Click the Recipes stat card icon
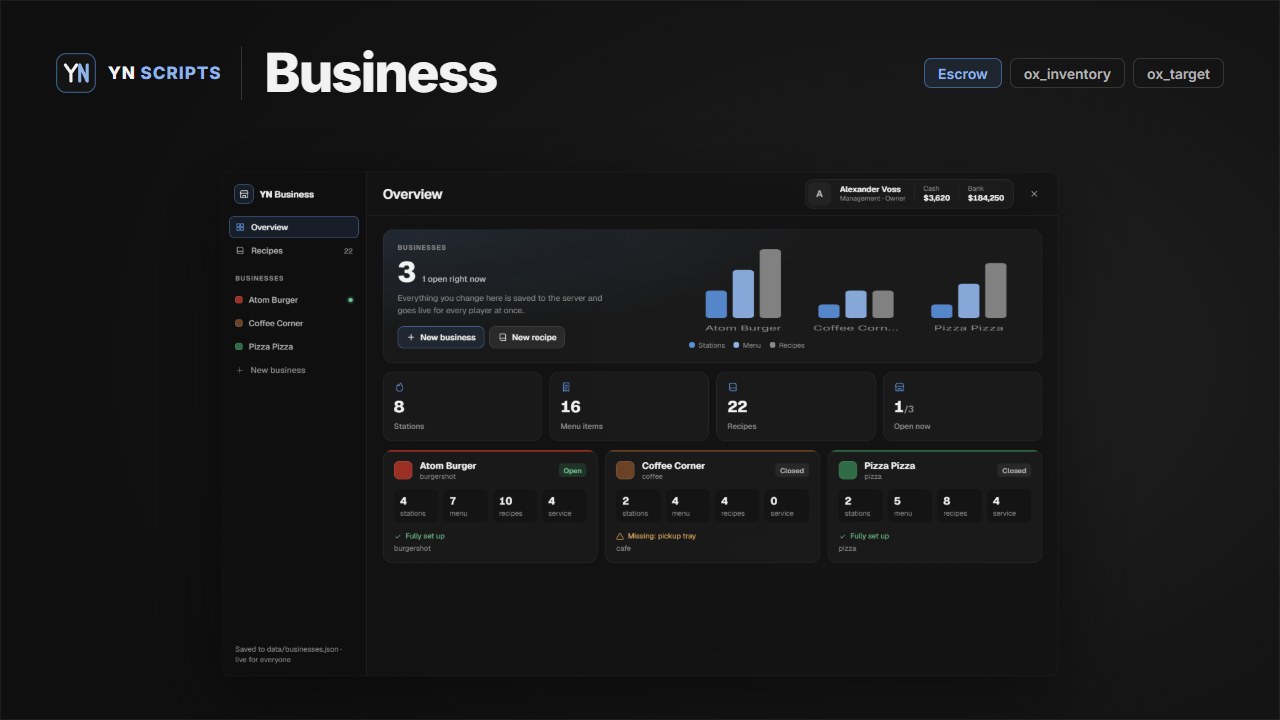The height and width of the screenshot is (720, 1280). [732, 387]
